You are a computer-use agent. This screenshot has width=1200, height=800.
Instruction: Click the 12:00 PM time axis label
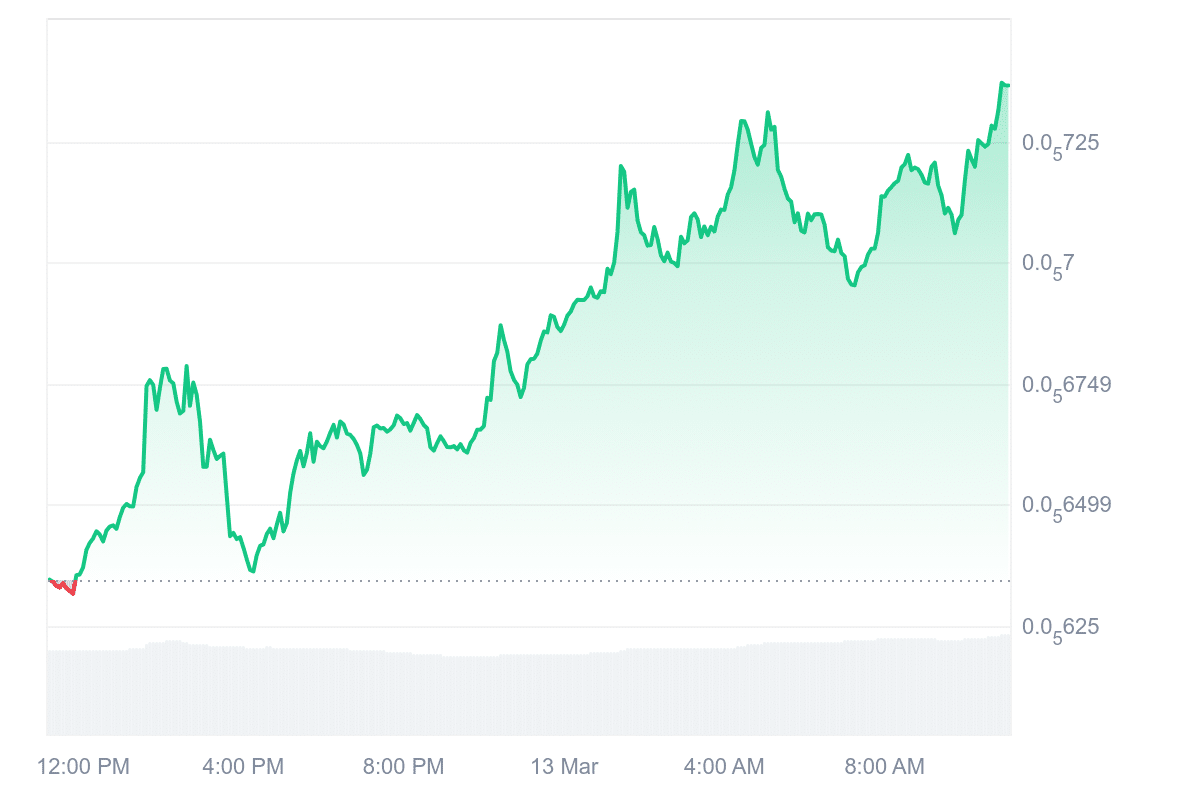(x=83, y=767)
